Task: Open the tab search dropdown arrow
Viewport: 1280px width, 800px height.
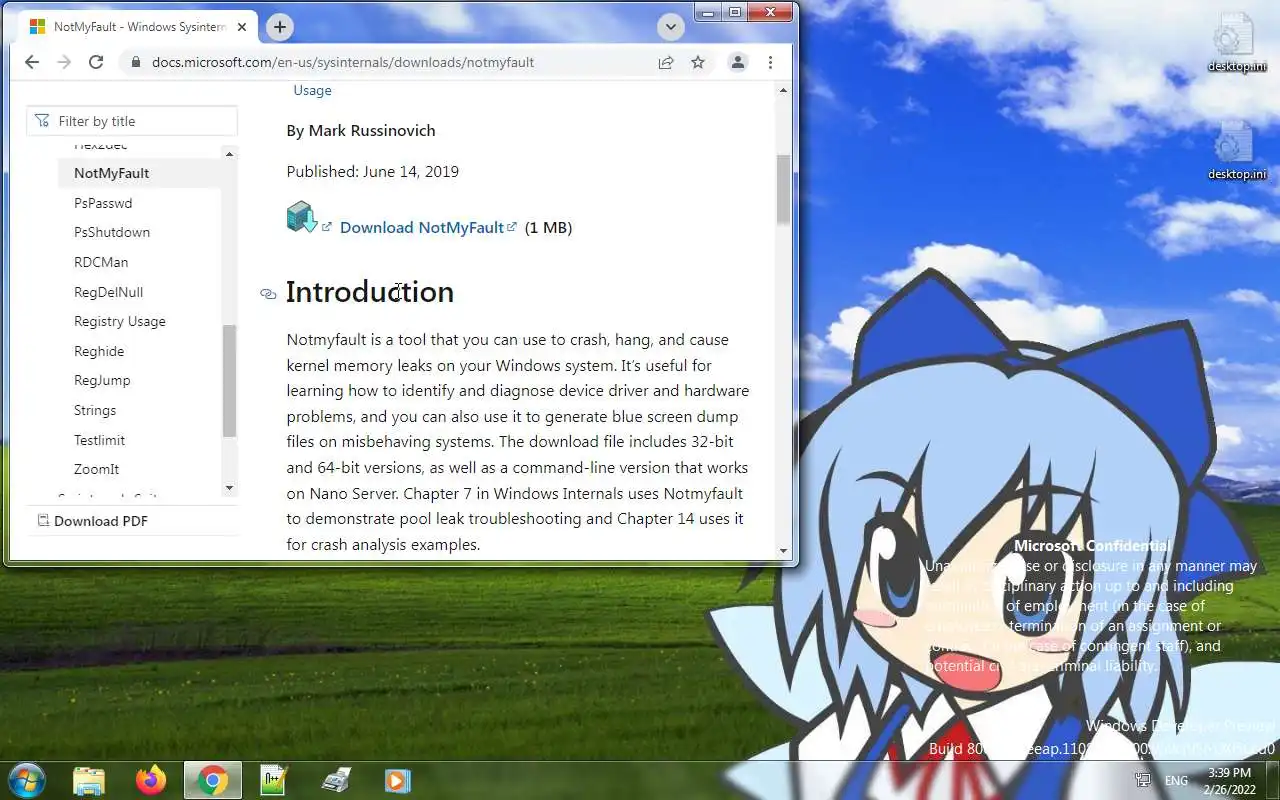Action: (671, 27)
